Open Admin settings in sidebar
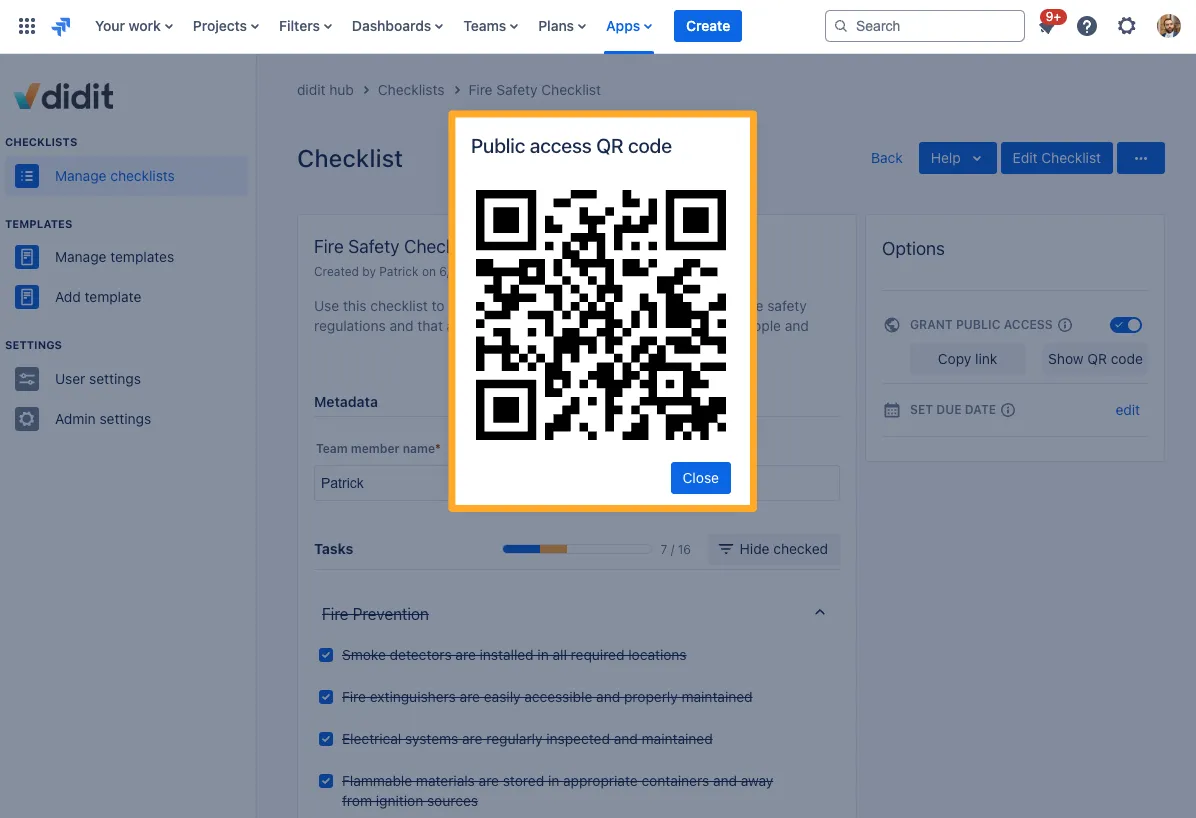1196x818 pixels. [x=103, y=419]
